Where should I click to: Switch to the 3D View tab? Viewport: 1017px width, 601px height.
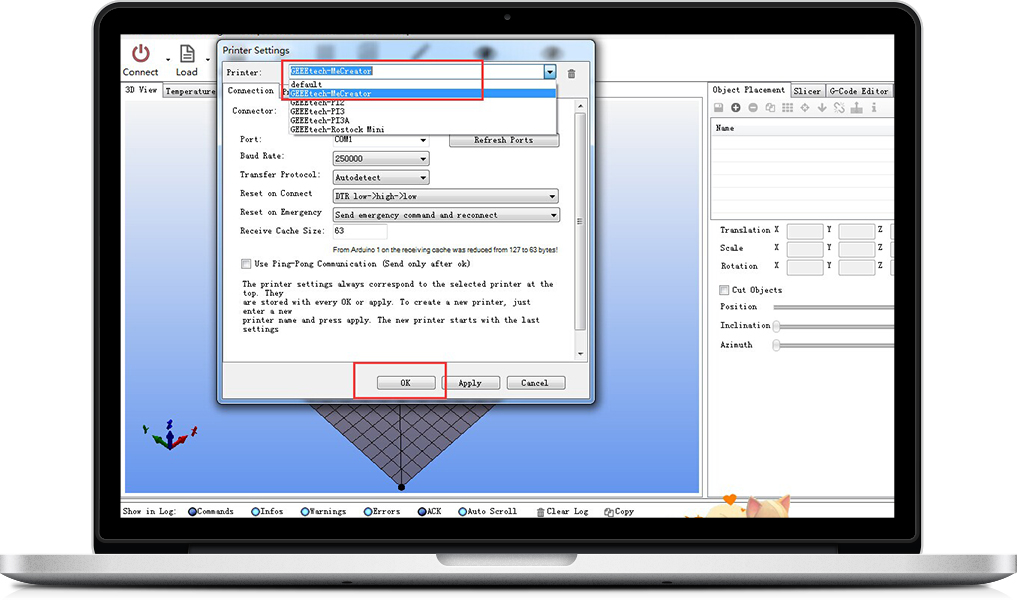click(x=141, y=90)
